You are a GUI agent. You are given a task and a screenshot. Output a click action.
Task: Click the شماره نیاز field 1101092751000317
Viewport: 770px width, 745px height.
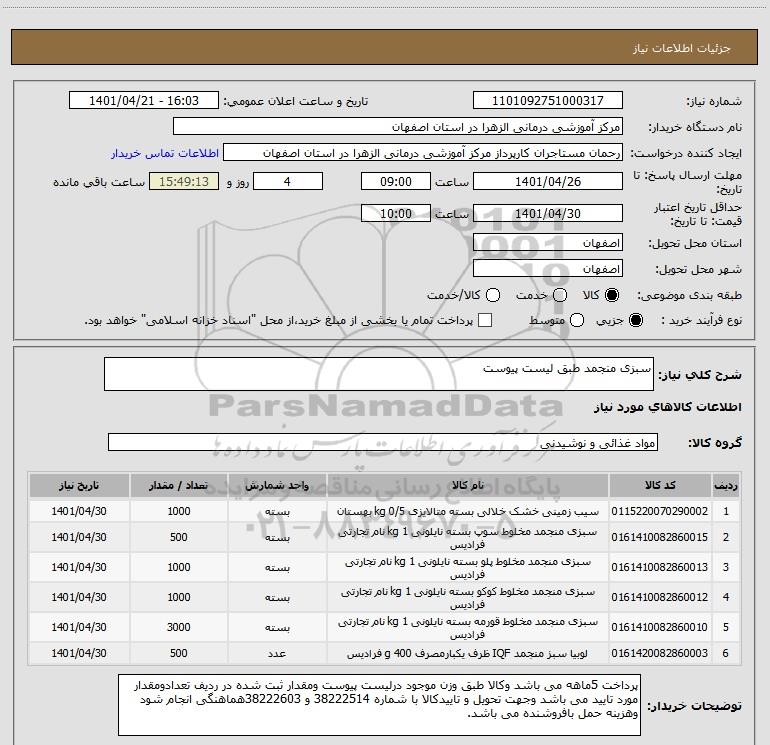(548, 100)
